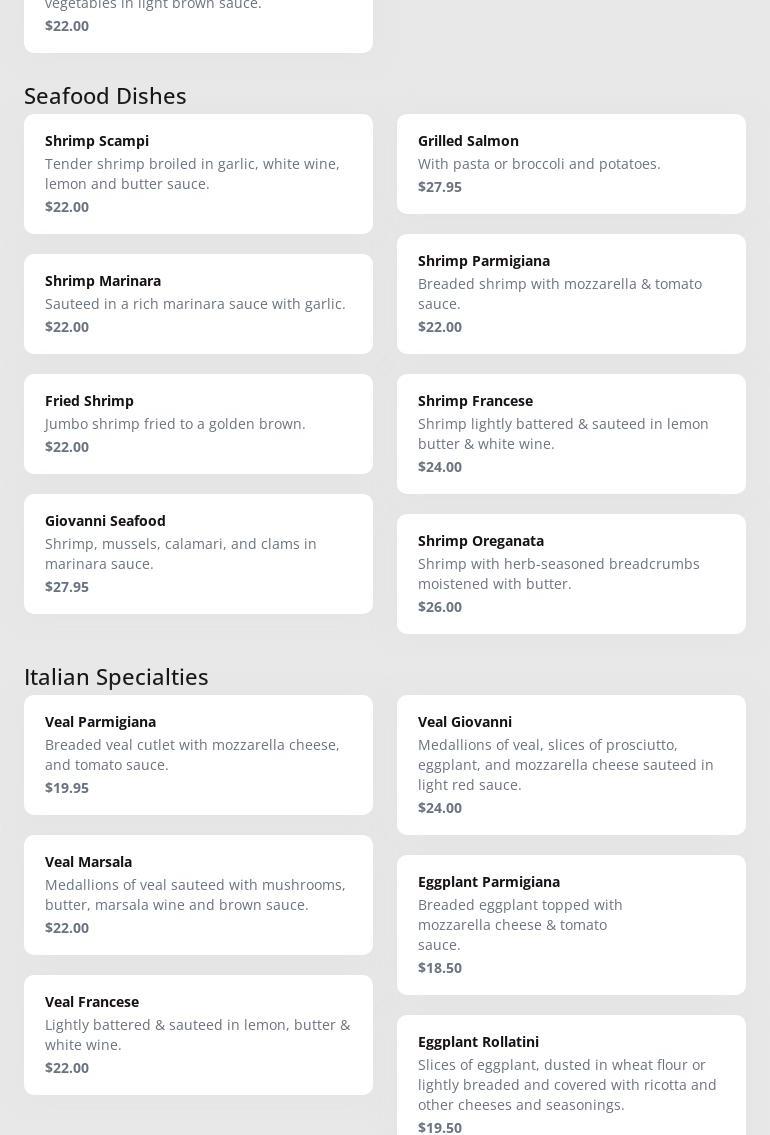
Task: Click the $19.95 price under Veal Parmigiana
Action: (x=67, y=788)
